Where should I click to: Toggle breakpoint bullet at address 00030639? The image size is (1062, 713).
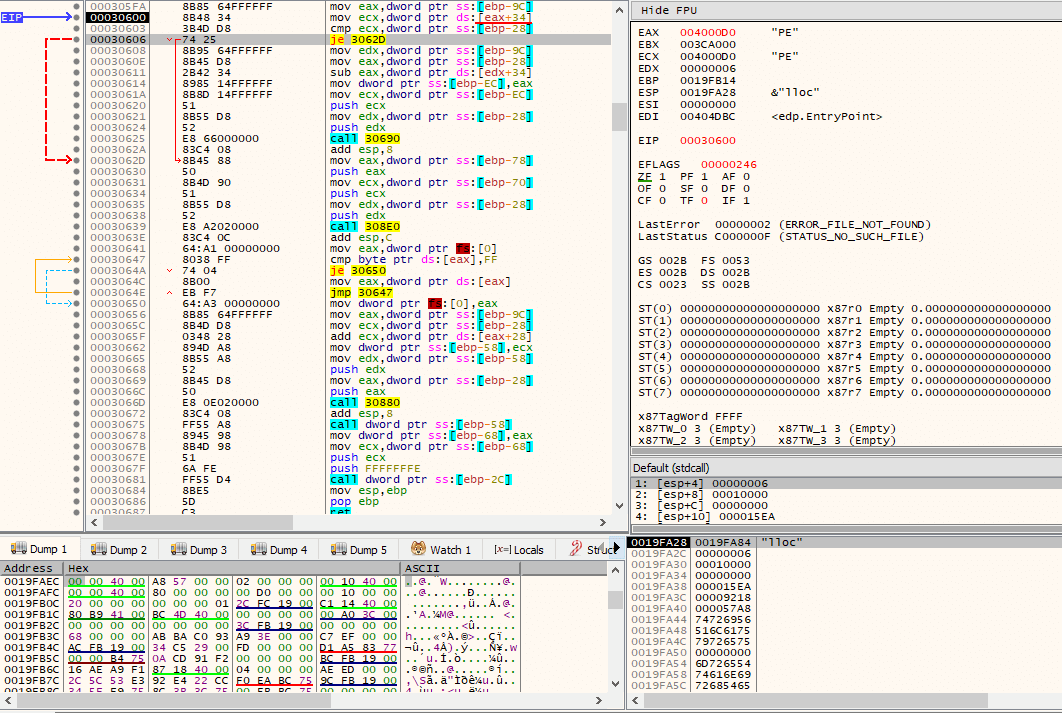[x=77, y=226]
